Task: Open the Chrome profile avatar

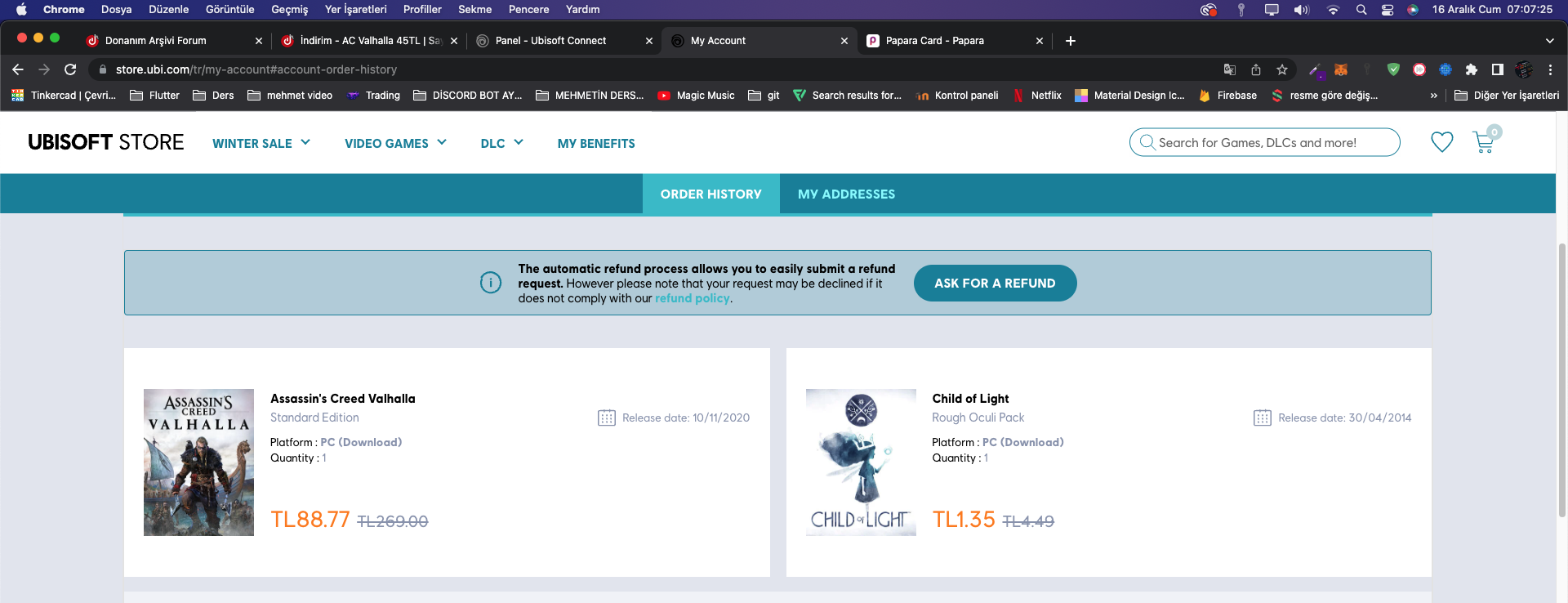Action: pyautogui.click(x=1524, y=69)
